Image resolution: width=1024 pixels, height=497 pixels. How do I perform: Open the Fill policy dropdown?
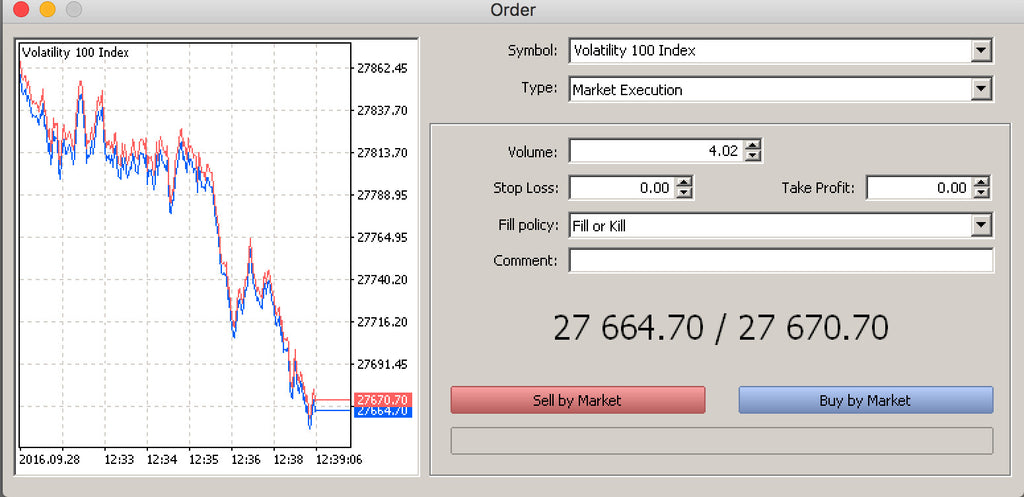click(x=982, y=226)
